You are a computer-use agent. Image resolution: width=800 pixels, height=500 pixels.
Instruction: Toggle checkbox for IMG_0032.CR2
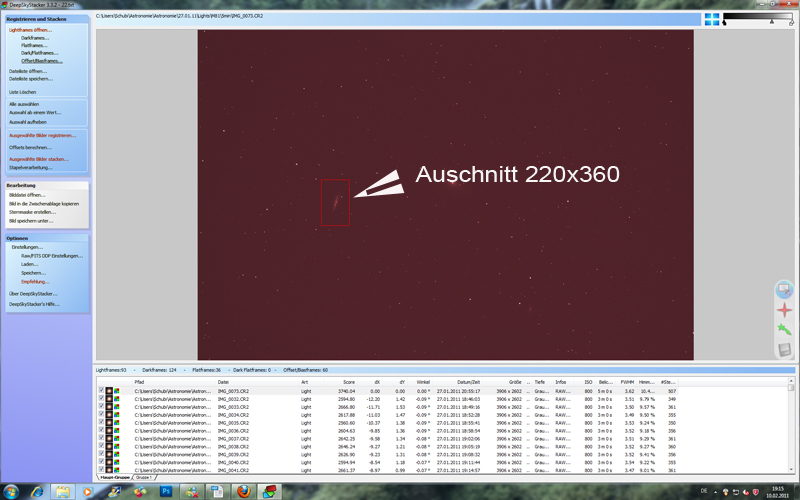101,399
